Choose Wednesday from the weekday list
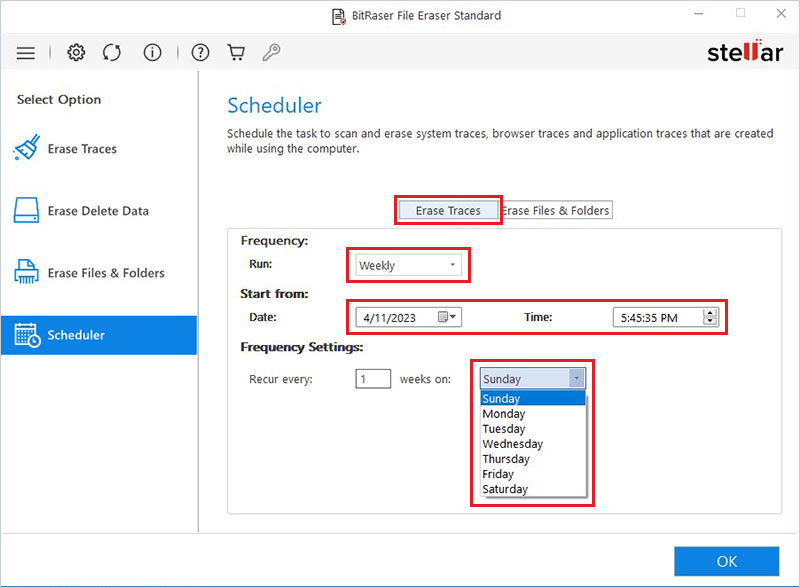The image size is (800, 588). 533,444
